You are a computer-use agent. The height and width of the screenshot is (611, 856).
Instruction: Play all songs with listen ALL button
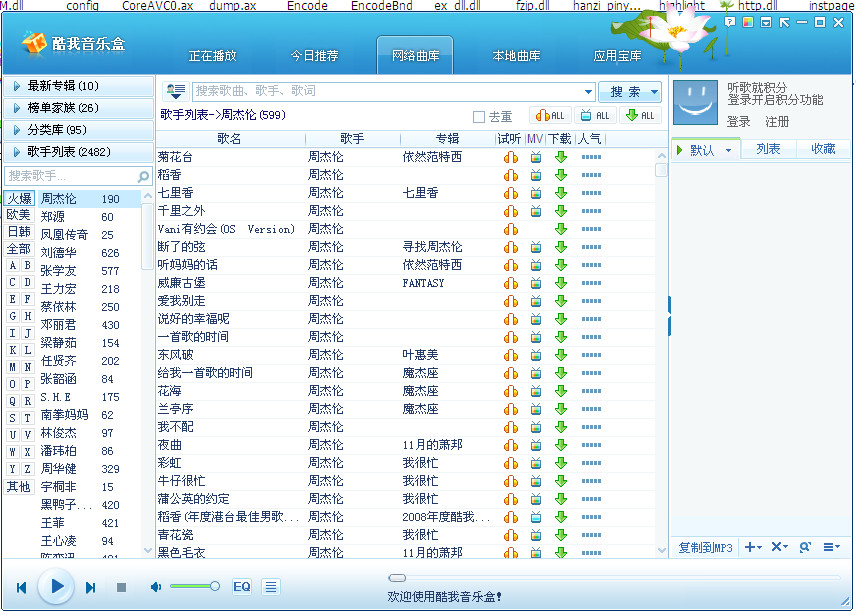(550, 116)
